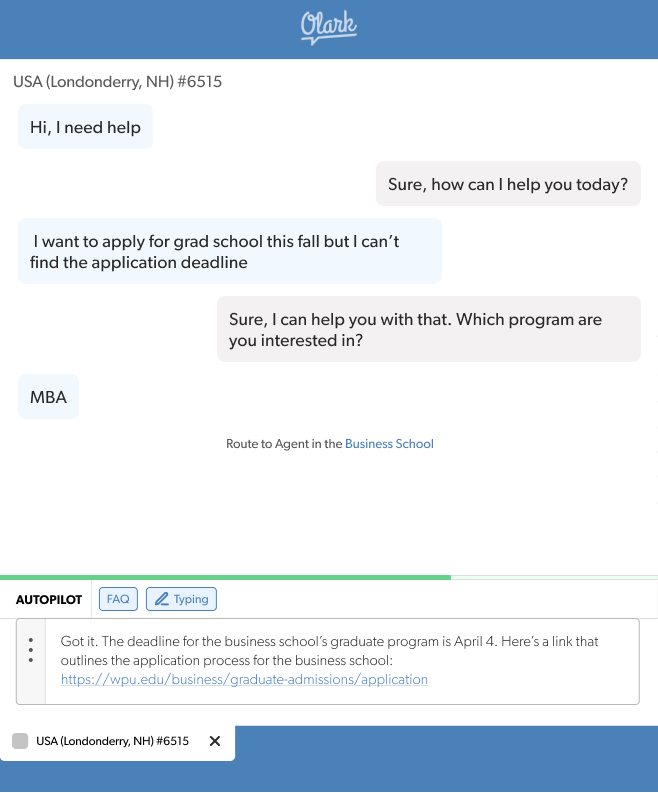Select the grad school application deadline message
The height and width of the screenshot is (793, 658).
pos(229,251)
